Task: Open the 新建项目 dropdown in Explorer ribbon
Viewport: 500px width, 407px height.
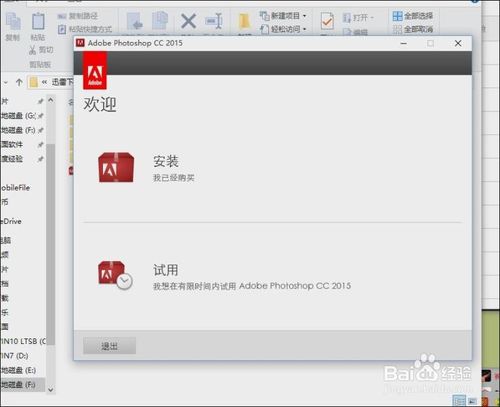Action: tap(283, 16)
